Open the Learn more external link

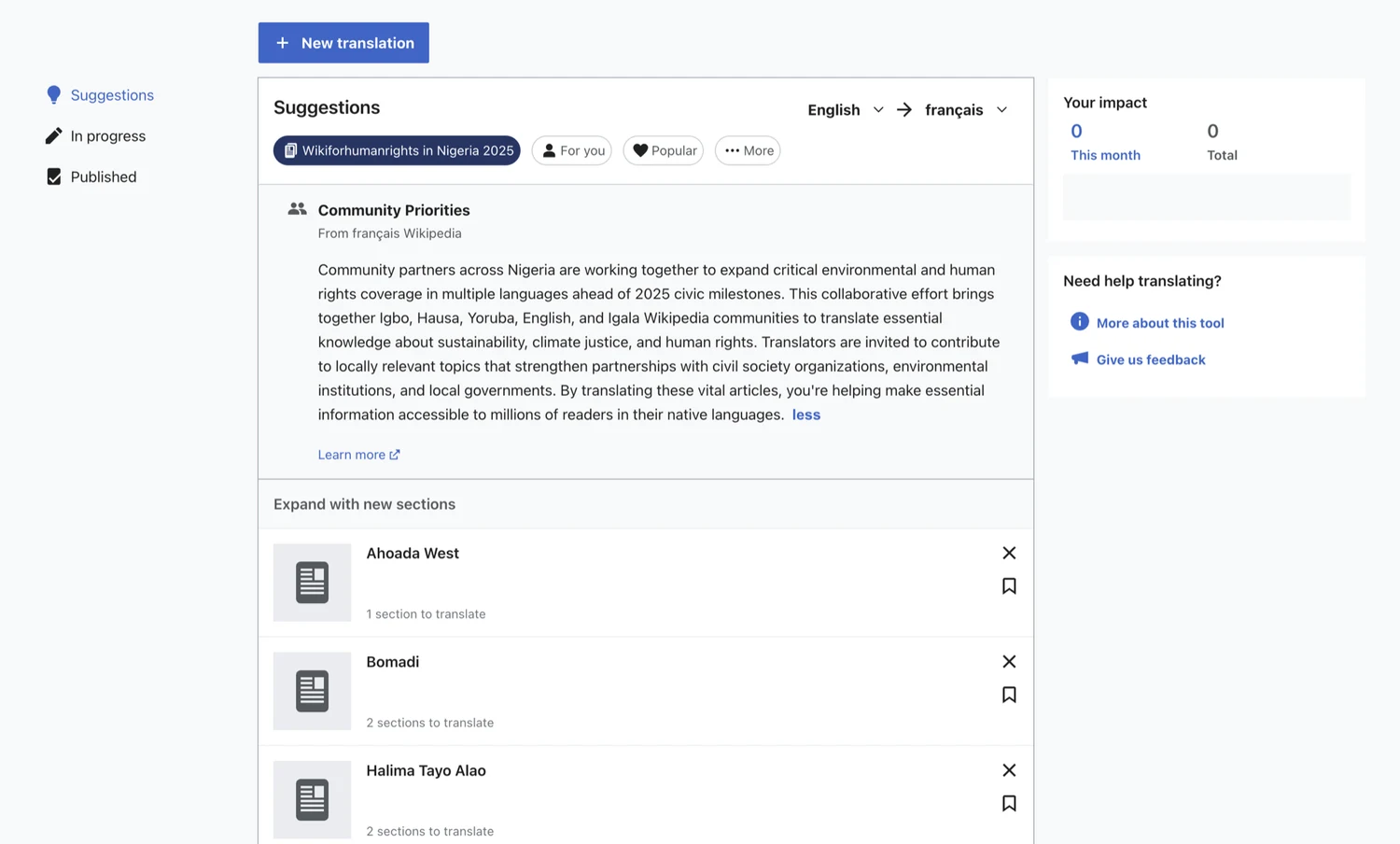pos(358,455)
